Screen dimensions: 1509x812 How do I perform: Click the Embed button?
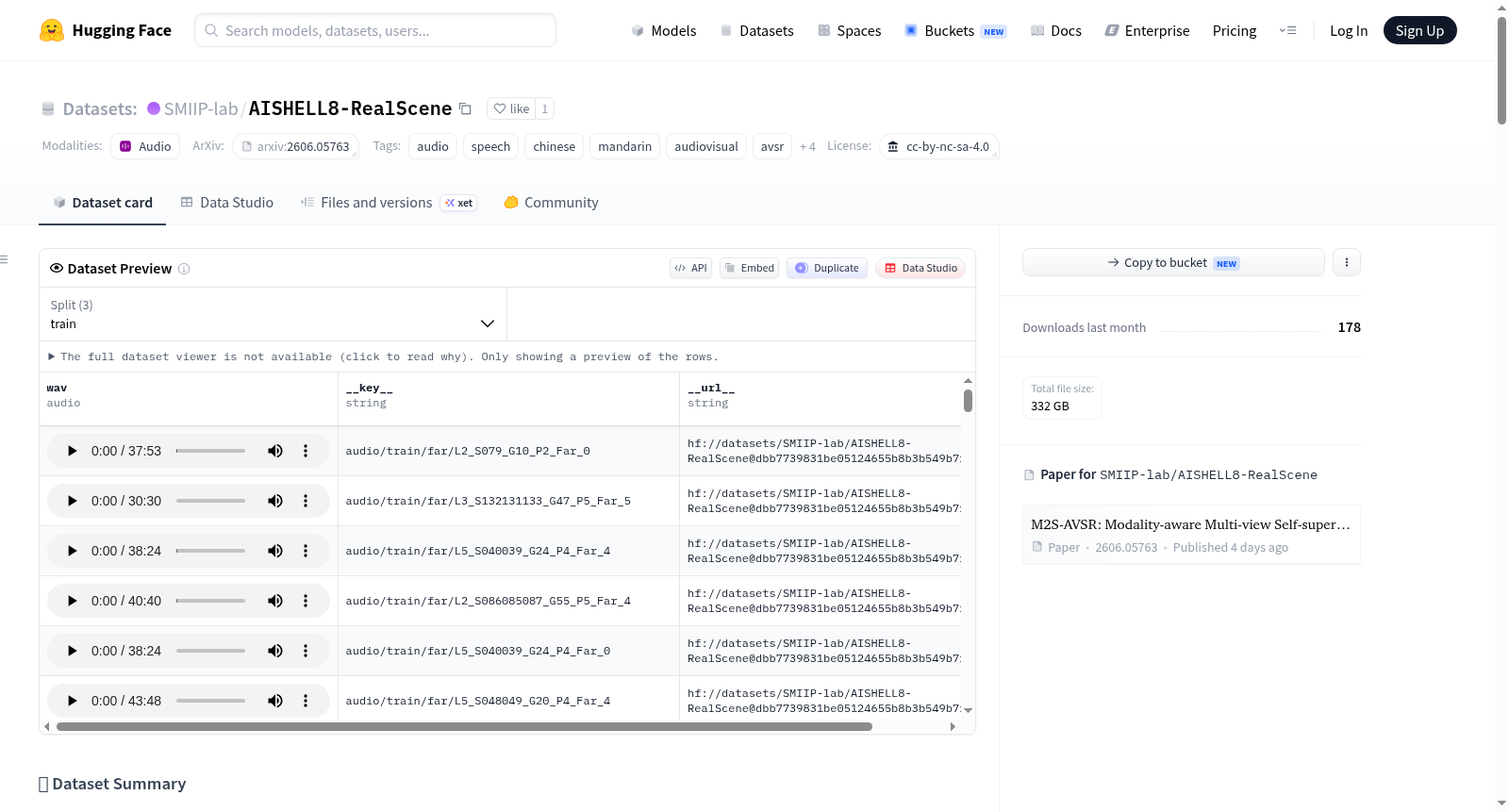click(x=750, y=268)
